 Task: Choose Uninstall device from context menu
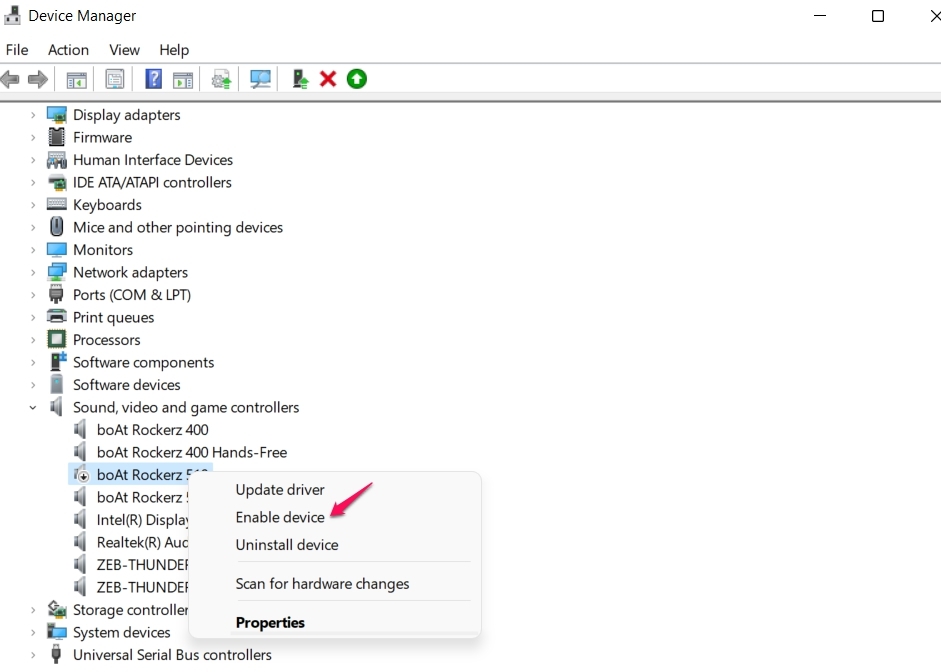(287, 545)
